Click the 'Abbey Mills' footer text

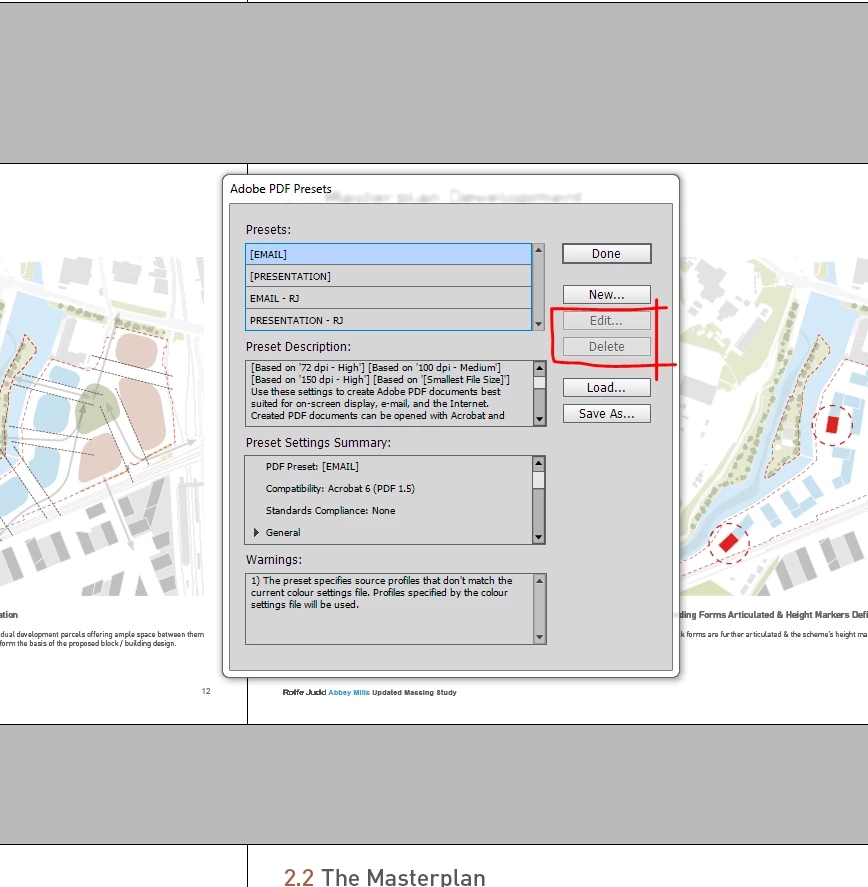point(349,692)
